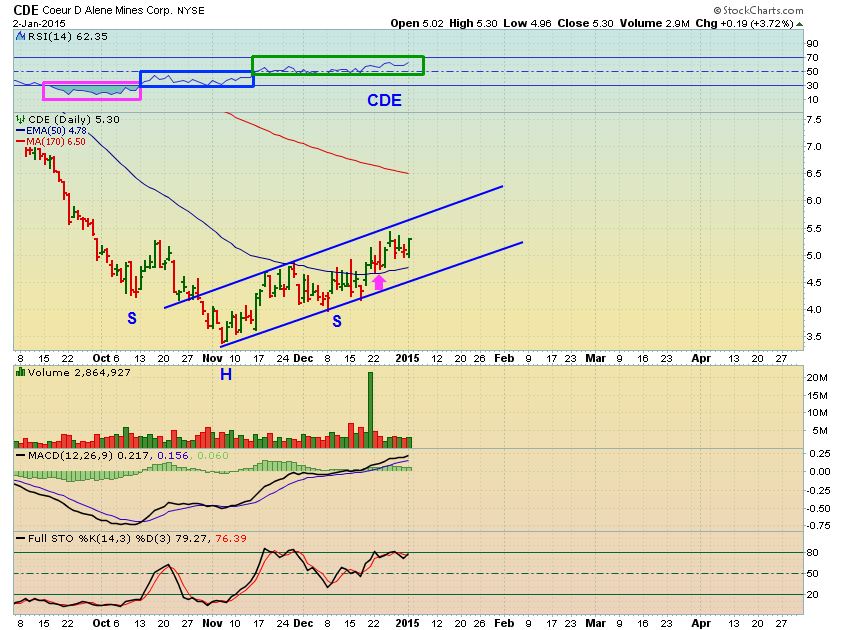847x630 pixels.
Task: Click the MACD(12,26,9) 0.217 label
Action: pyautogui.click(x=89, y=455)
